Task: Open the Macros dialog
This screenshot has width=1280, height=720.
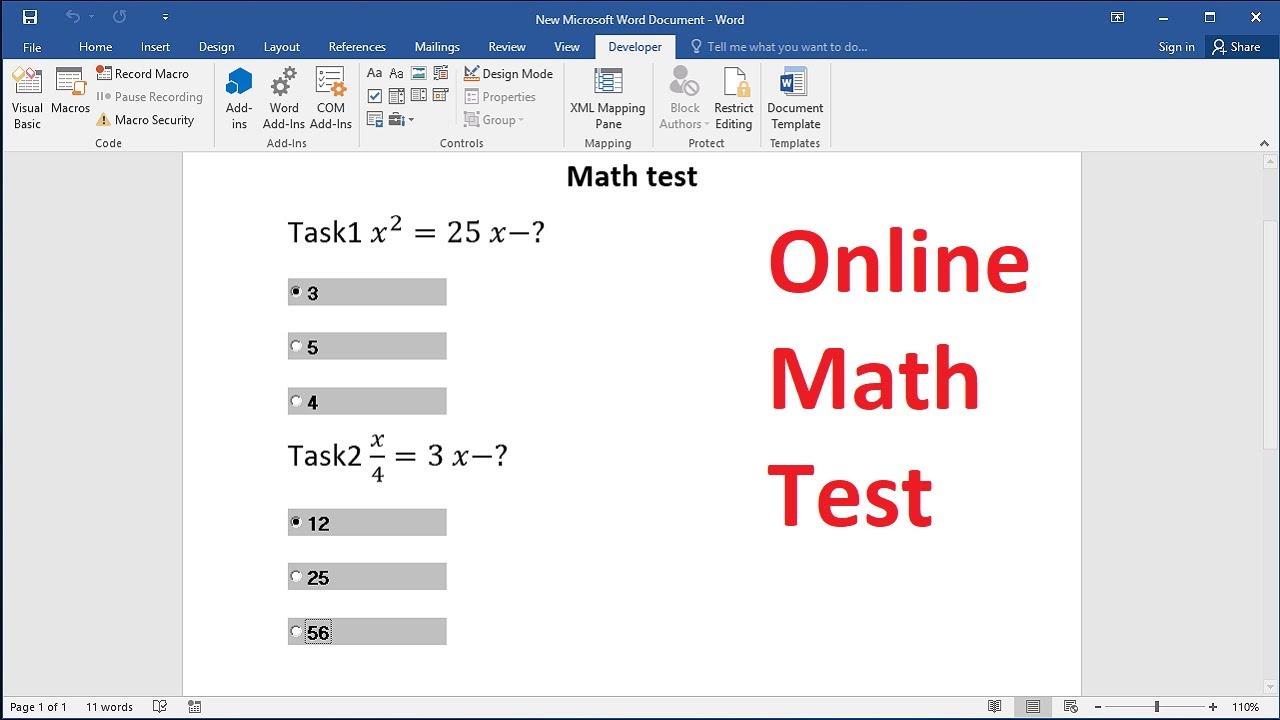Action: click(x=71, y=91)
